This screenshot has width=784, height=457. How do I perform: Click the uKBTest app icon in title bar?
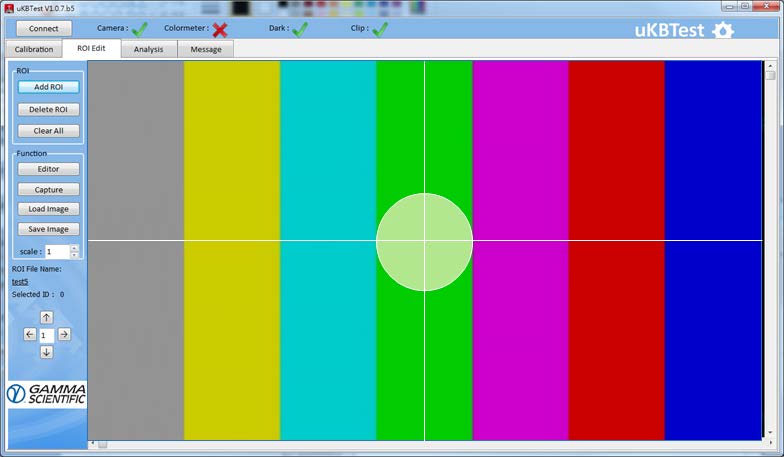8,8
